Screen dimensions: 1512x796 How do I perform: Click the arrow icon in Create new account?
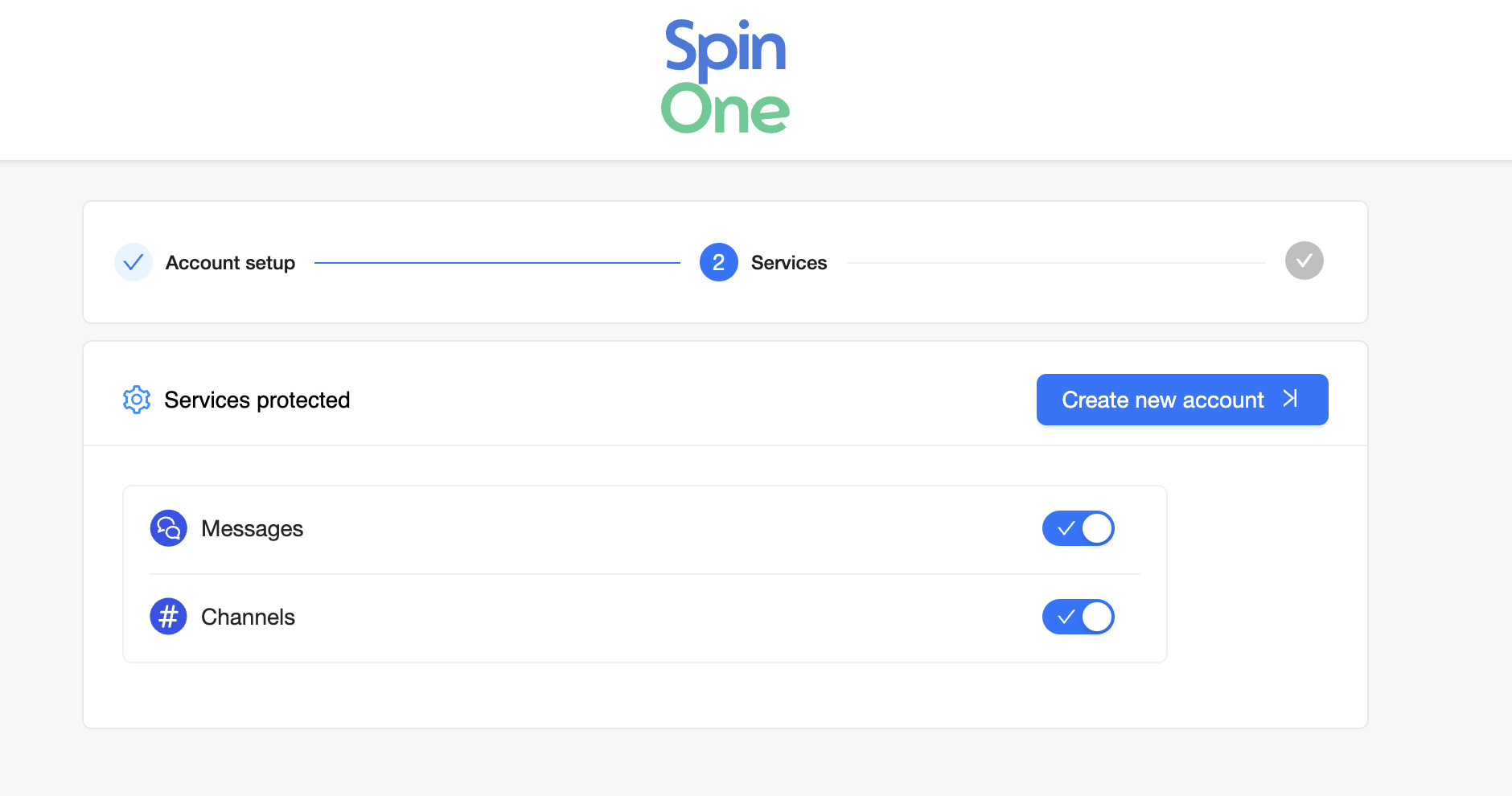point(1290,399)
